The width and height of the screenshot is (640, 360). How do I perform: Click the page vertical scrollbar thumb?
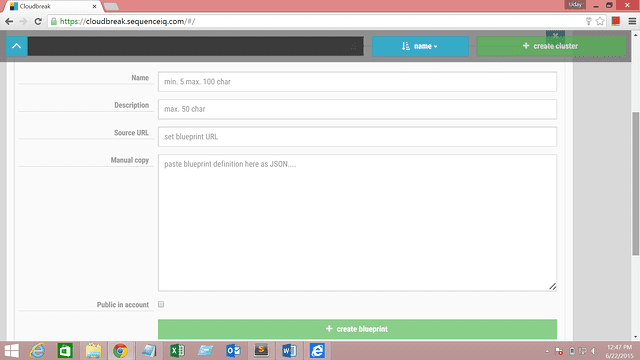(x=636, y=184)
